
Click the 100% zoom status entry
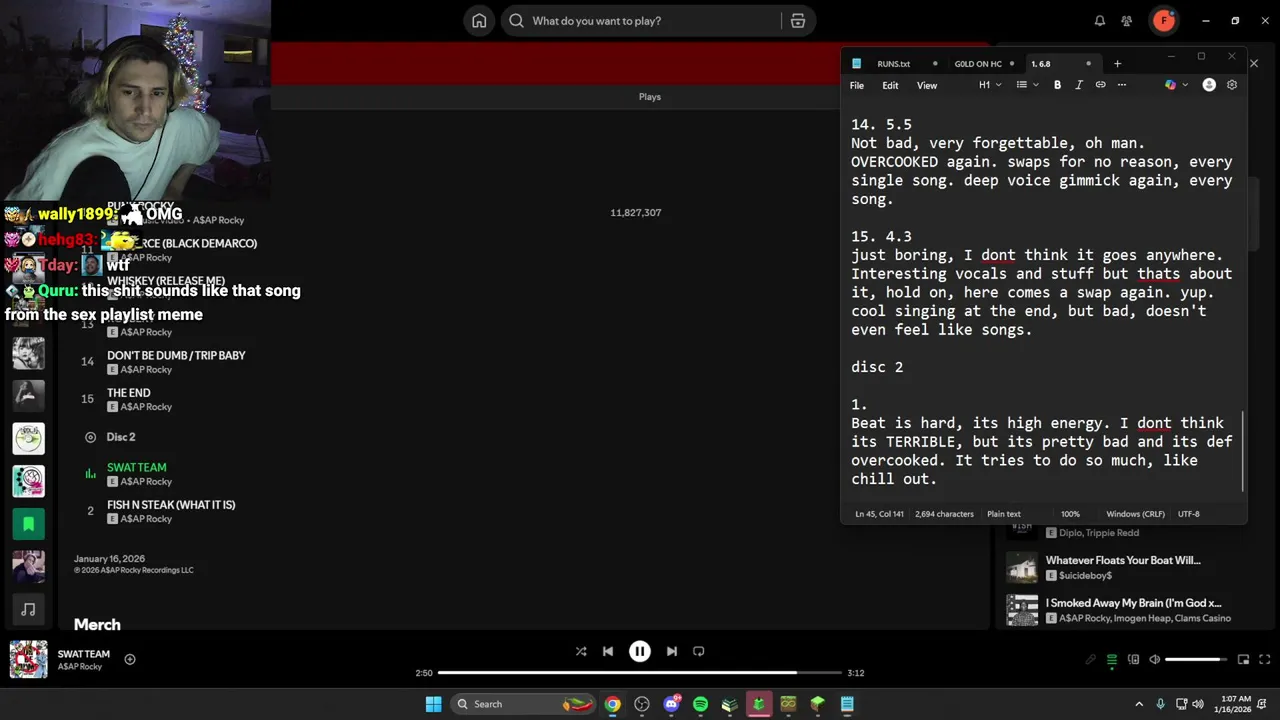click(x=1070, y=514)
